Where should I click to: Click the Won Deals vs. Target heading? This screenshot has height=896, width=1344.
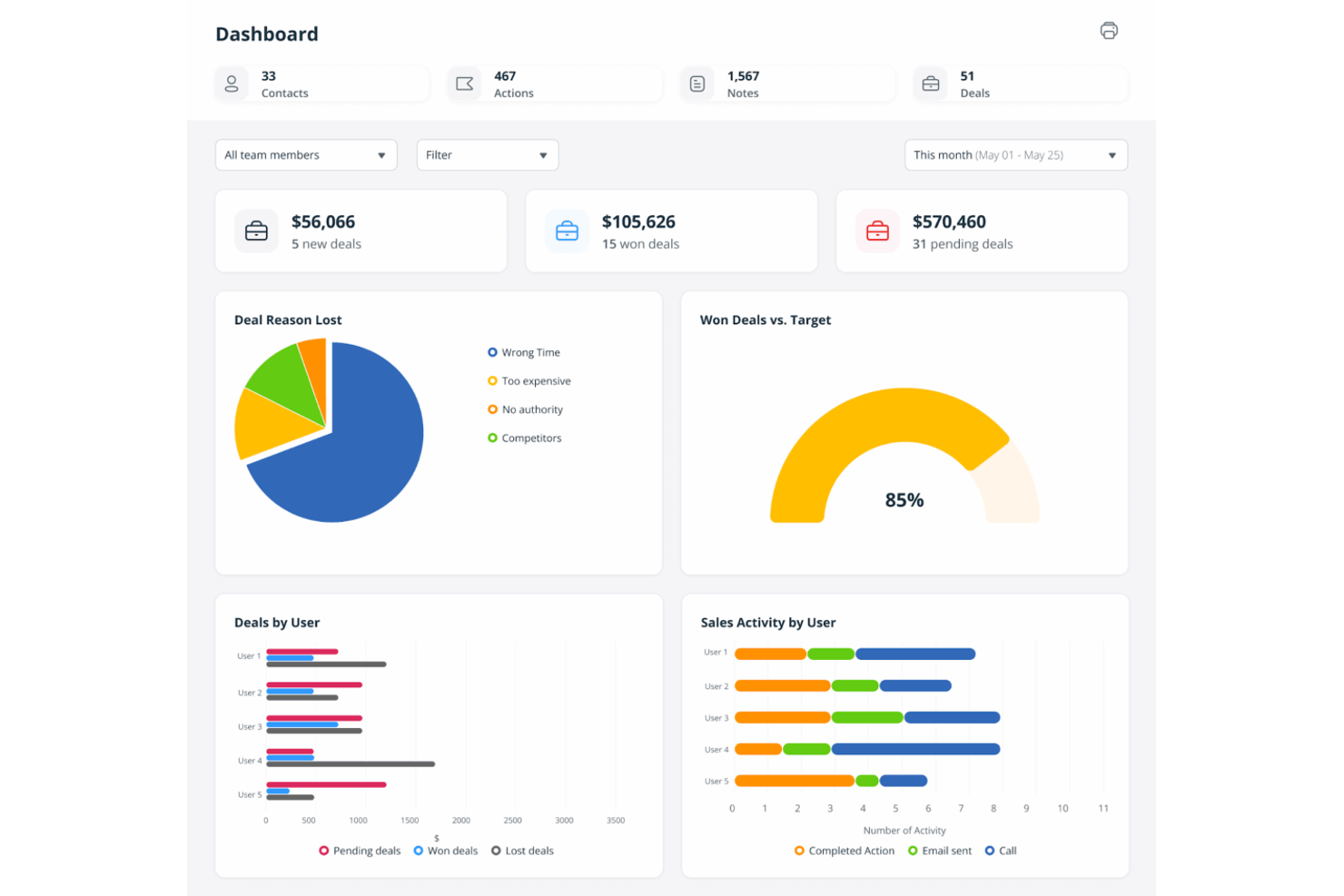(766, 320)
